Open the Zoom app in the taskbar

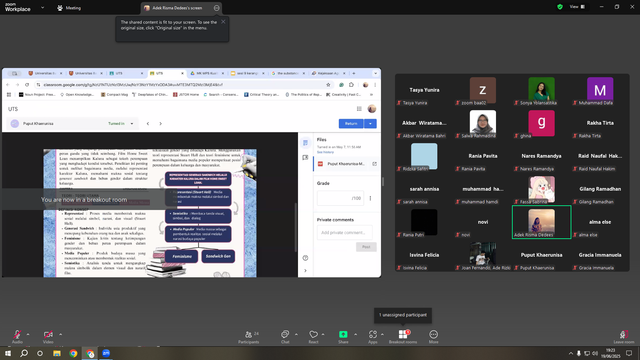[106, 353]
